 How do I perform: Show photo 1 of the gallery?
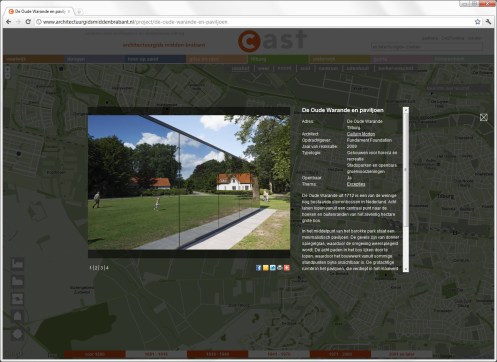click(x=91, y=268)
